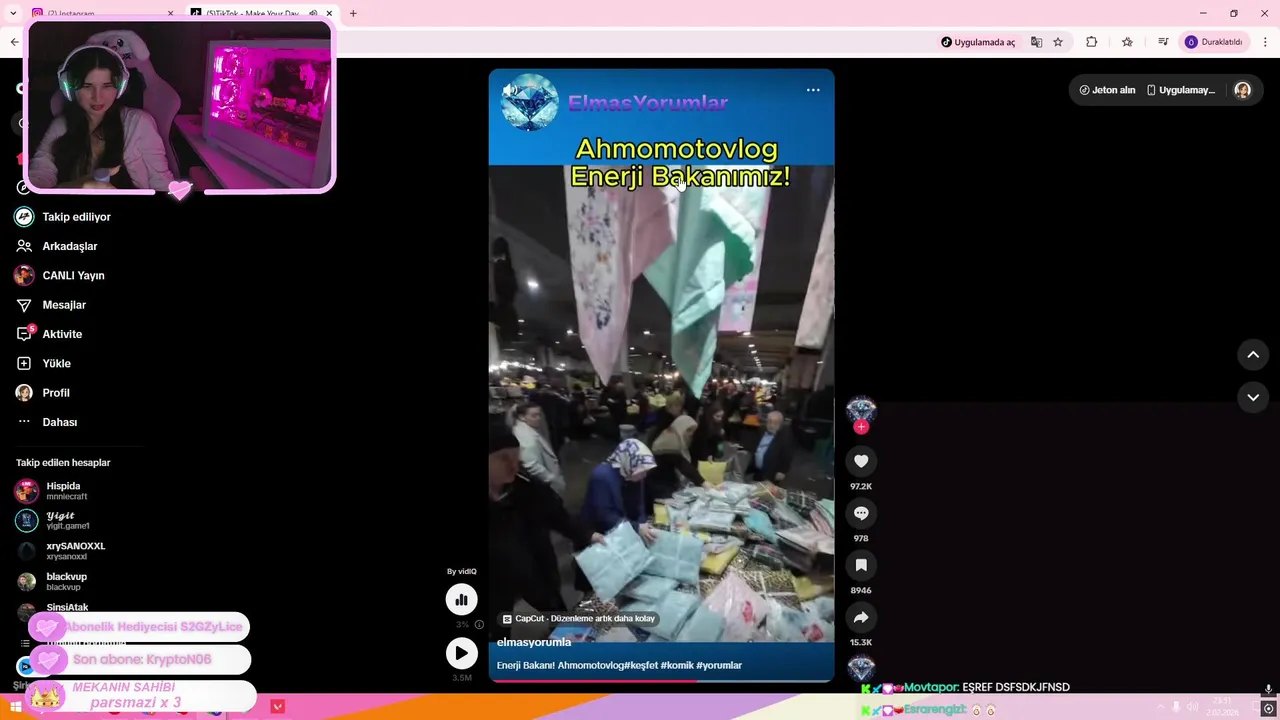
Task: Bookmark this page with the star icon
Action: point(1058,42)
